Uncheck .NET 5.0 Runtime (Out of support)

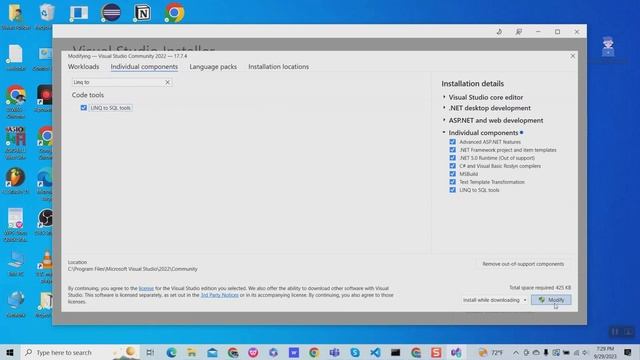(452, 158)
